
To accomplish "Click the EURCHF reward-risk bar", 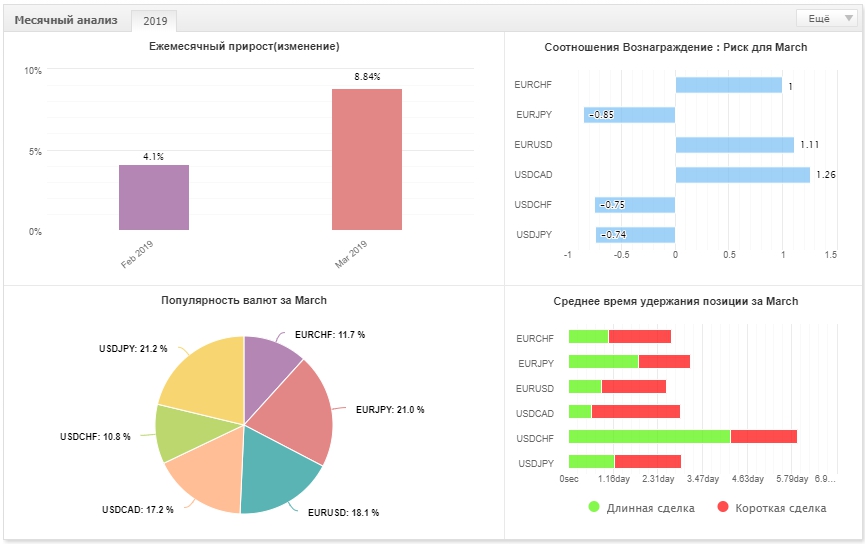I will 729,85.
